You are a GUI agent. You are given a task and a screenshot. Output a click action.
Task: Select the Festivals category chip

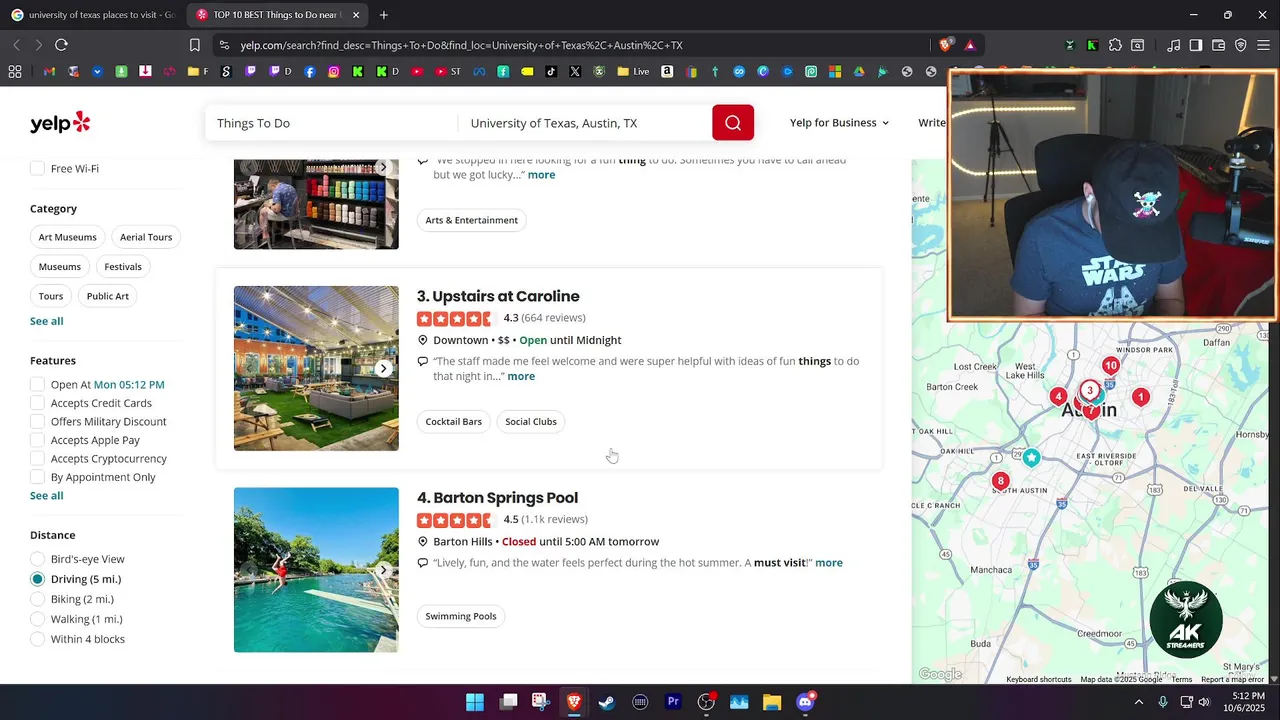(x=123, y=267)
